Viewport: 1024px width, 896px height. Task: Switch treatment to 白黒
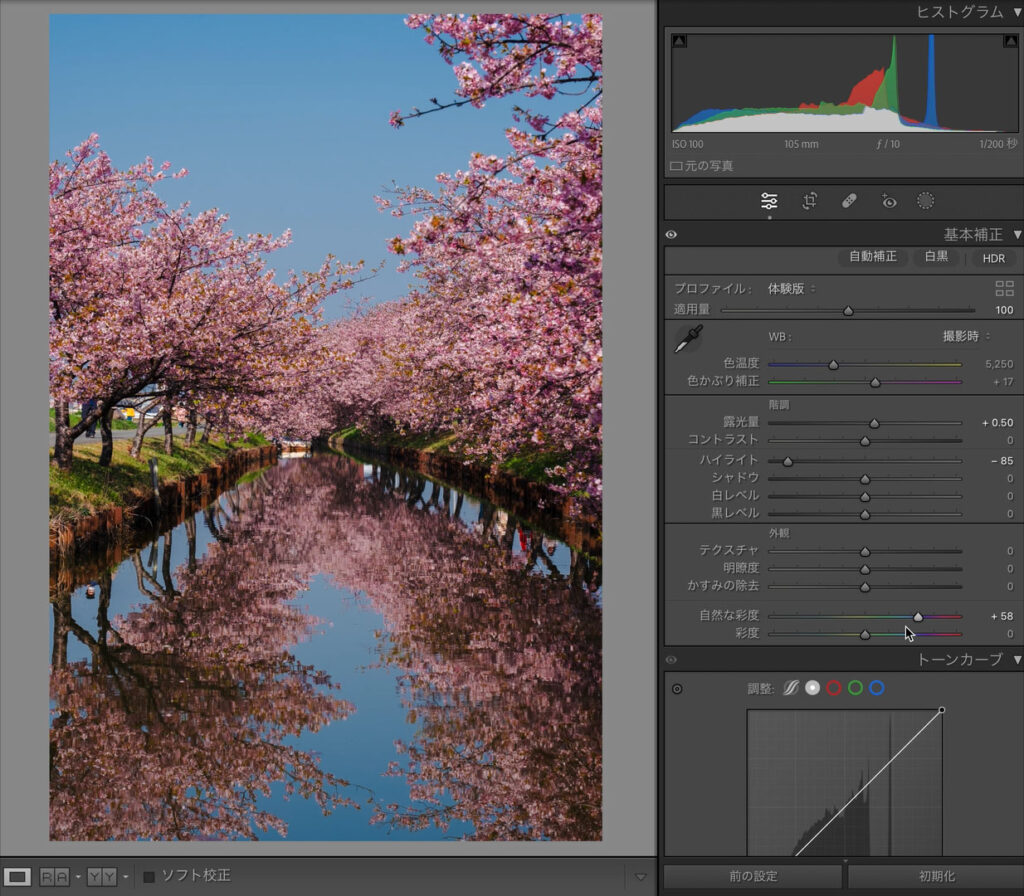[x=936, y=257]
